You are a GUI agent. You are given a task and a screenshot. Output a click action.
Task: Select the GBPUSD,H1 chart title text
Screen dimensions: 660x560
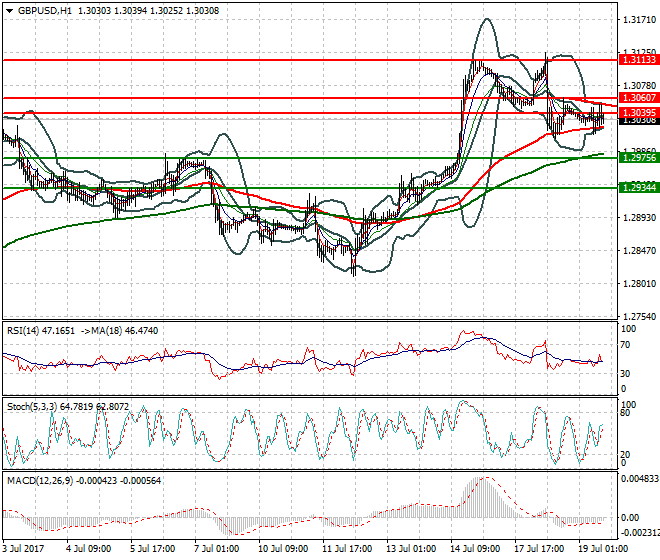45,11
